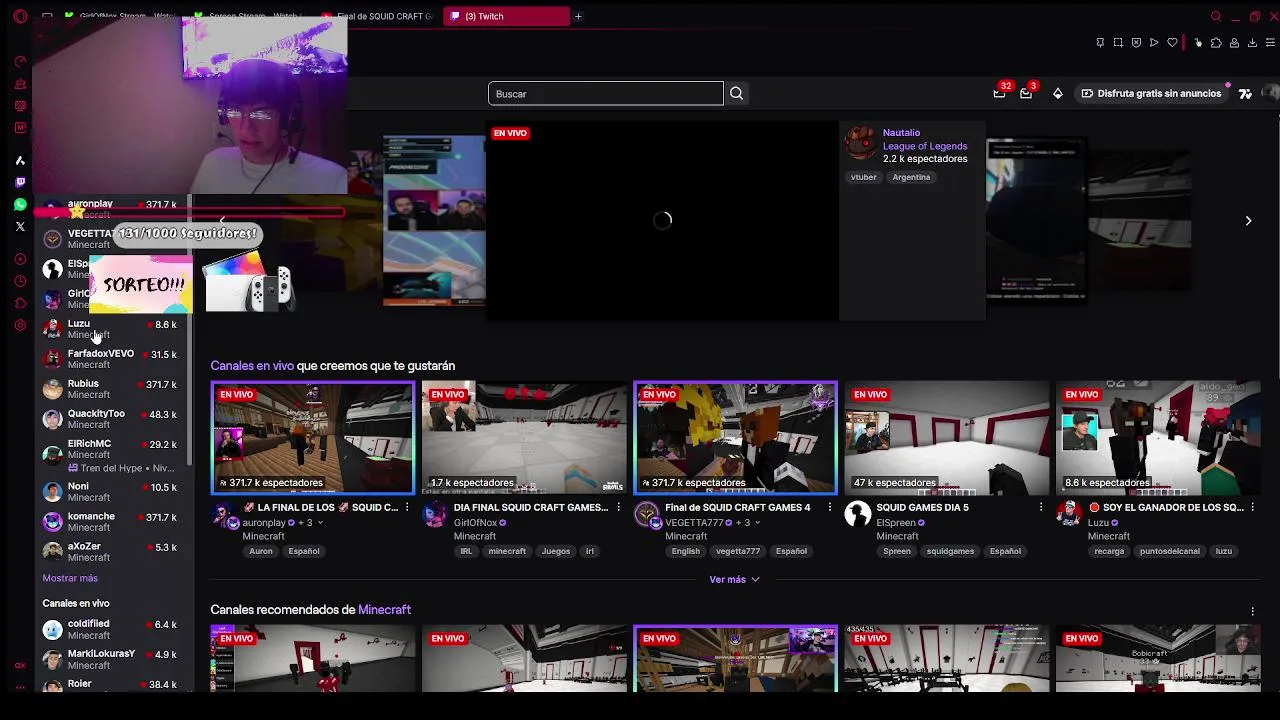Click the Argentina tag

(x=911, y=177)
